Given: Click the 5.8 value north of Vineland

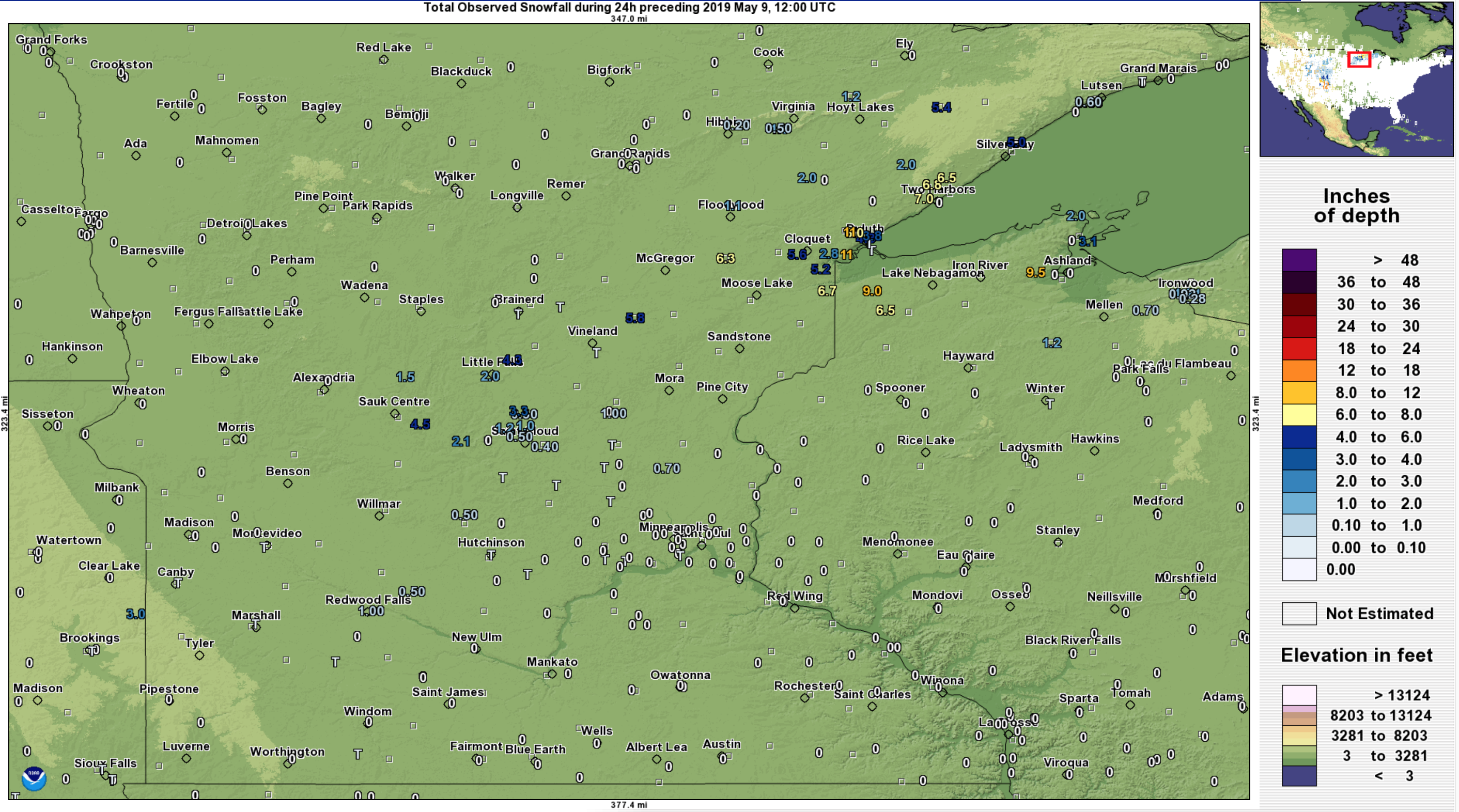Looking at the screenshot, I should click(x=635, y=318).
